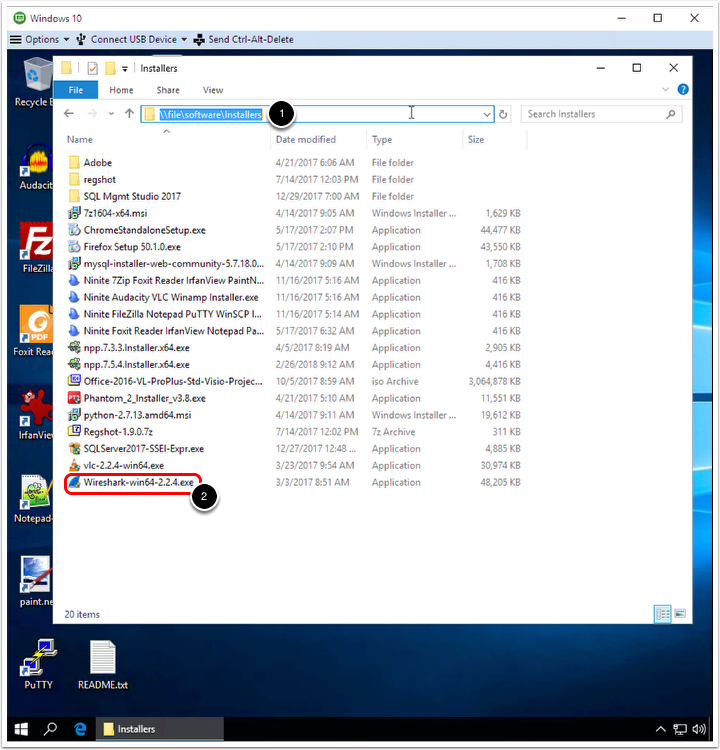The height and width of the screenshot is (750, 720).
Task: Click the New folder quick access icon
Action: 111,68
